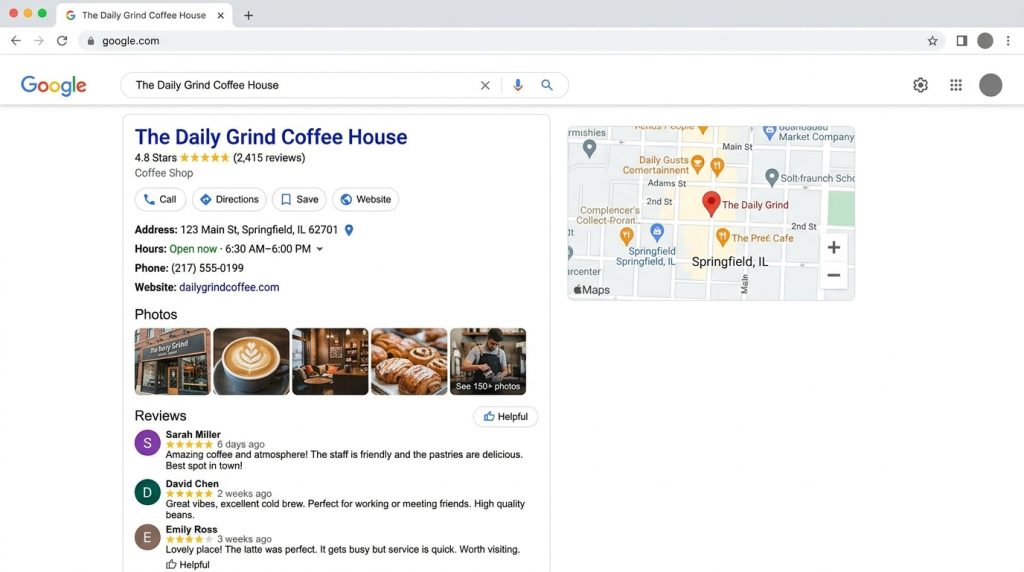Click the Maps logo on the map

pos(592,290)
